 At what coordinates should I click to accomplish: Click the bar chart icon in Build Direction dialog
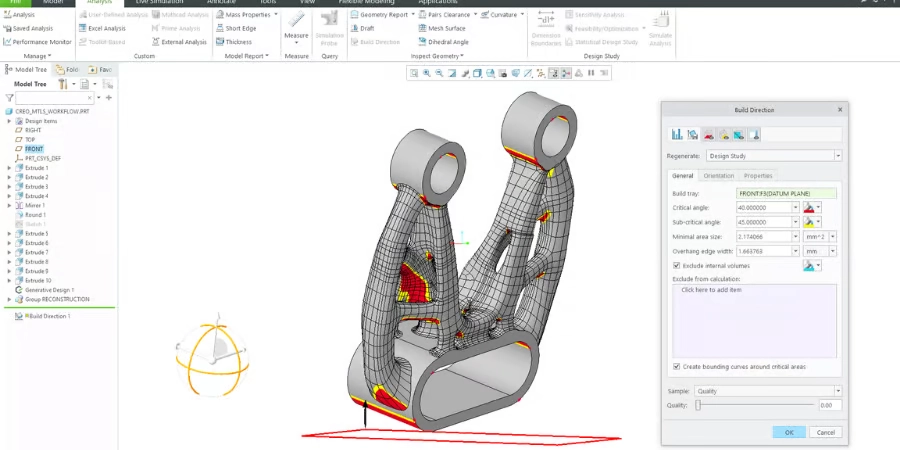677,134
